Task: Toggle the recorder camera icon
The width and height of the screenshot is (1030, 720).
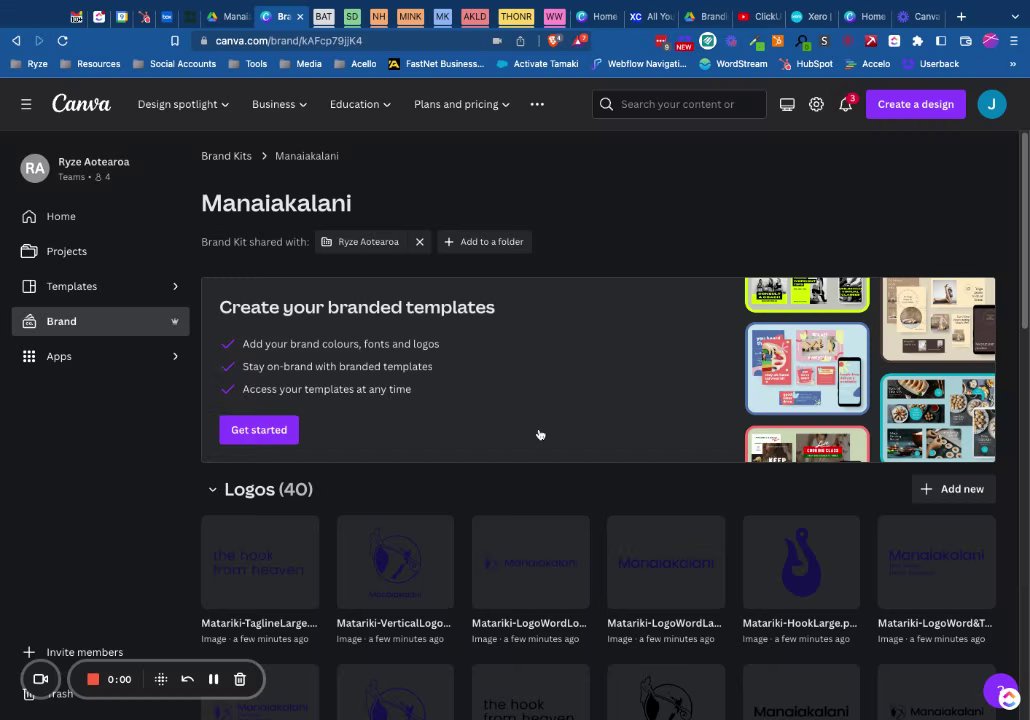Action: [x=41, y=679]
